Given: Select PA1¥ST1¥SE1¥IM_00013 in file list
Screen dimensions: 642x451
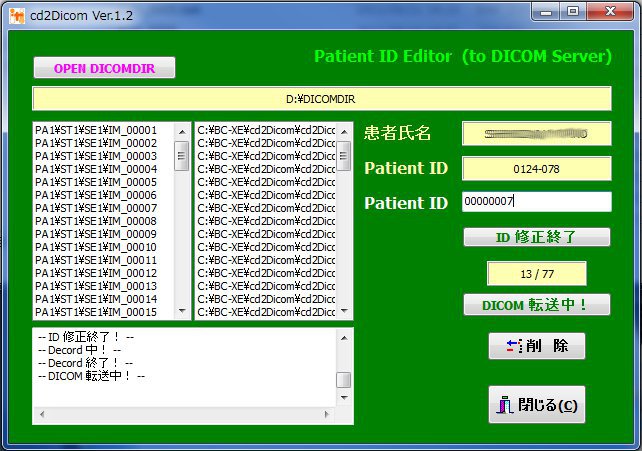Looking at the screenshot, I should [96, 286].
